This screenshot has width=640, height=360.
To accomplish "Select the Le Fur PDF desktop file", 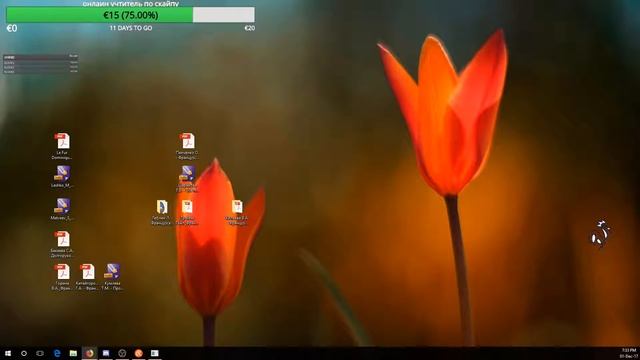I will (62, 146).
